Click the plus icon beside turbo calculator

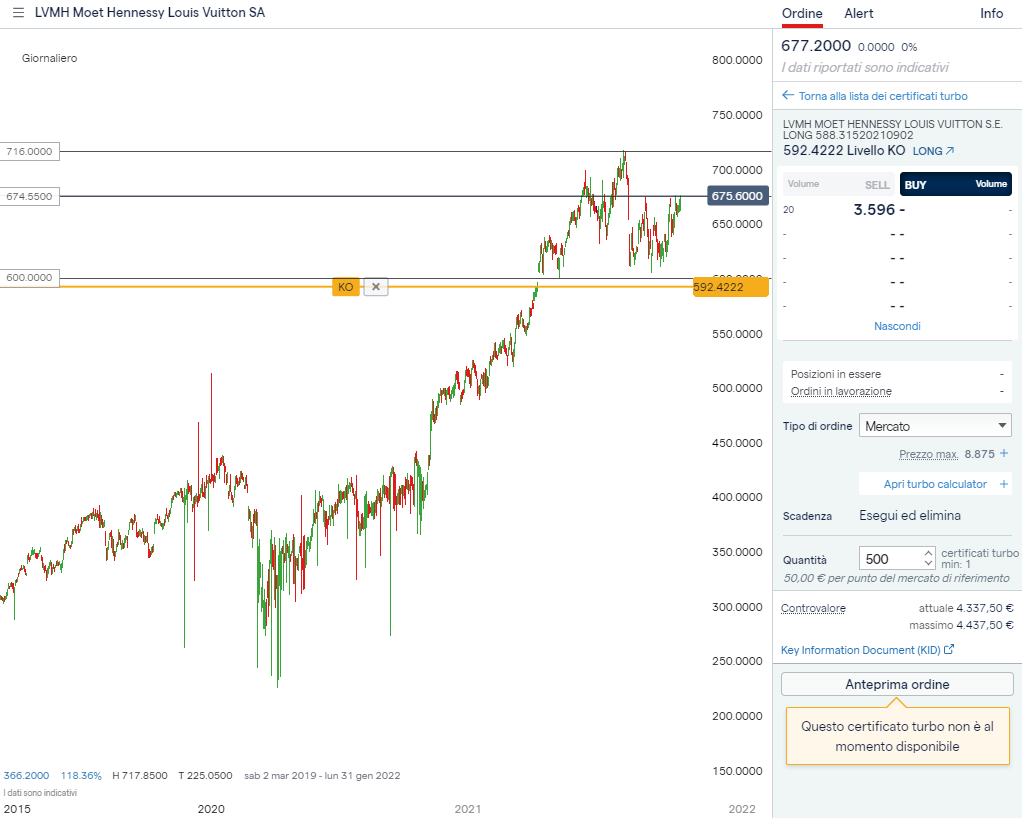tap(1004, 484)
